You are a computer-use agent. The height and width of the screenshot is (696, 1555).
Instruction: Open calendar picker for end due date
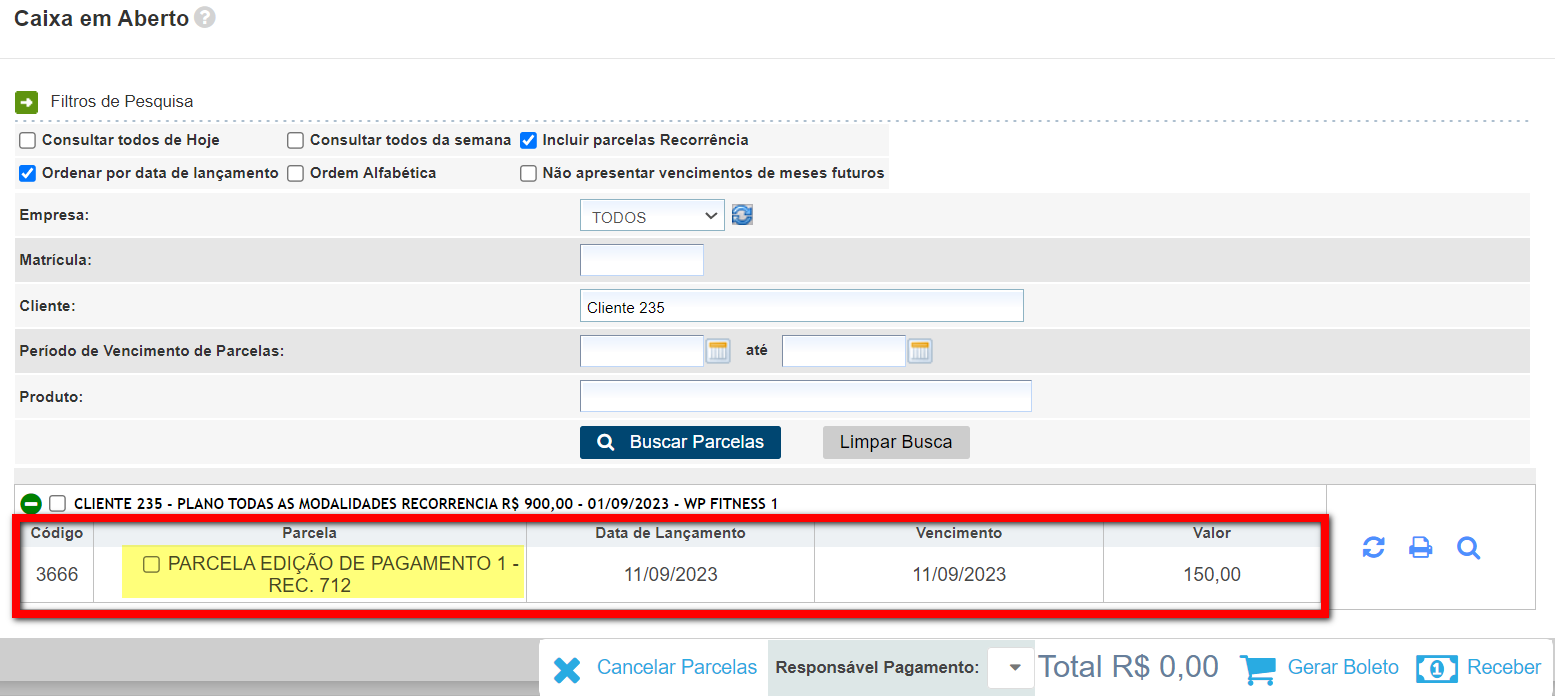(920, 351)
